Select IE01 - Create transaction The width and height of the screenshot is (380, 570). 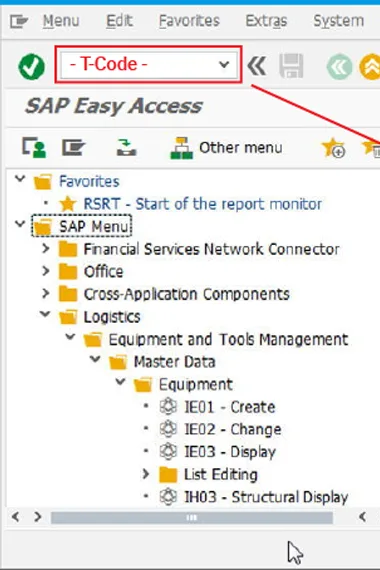pyautogui.click(x=229, y=407)
